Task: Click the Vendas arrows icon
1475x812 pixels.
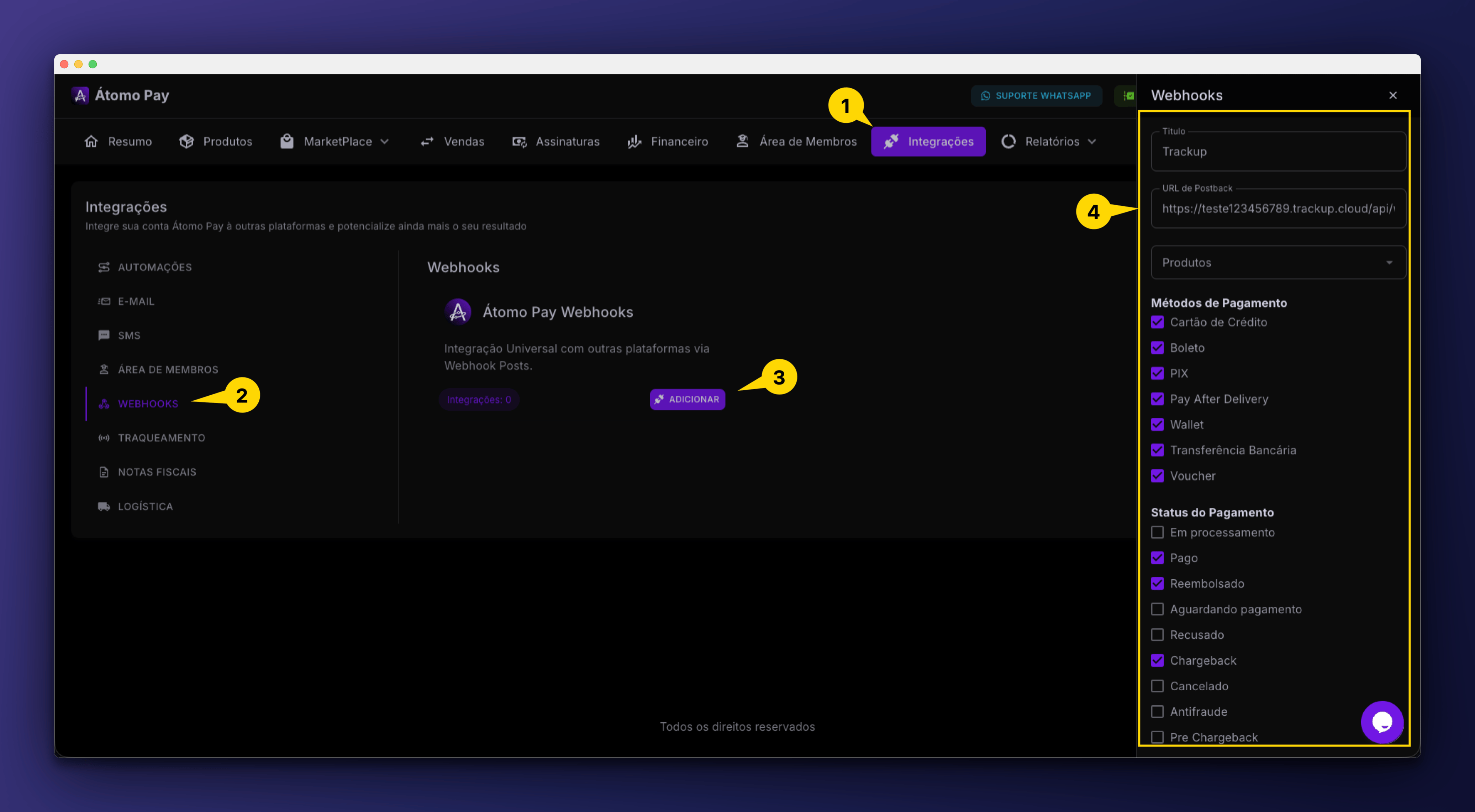Action: click(427, 141)
